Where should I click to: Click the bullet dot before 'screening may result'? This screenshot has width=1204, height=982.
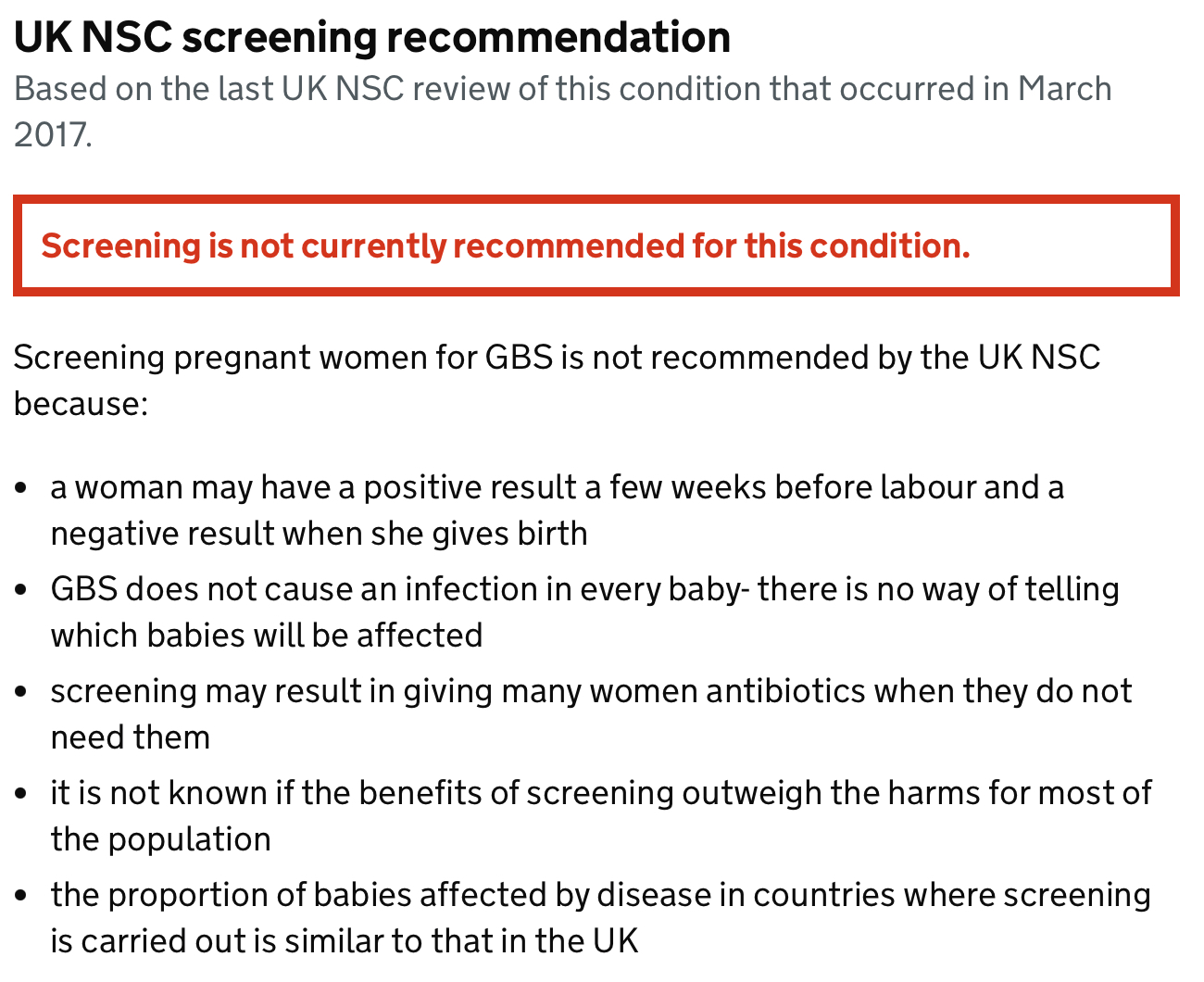pos(22,692)
